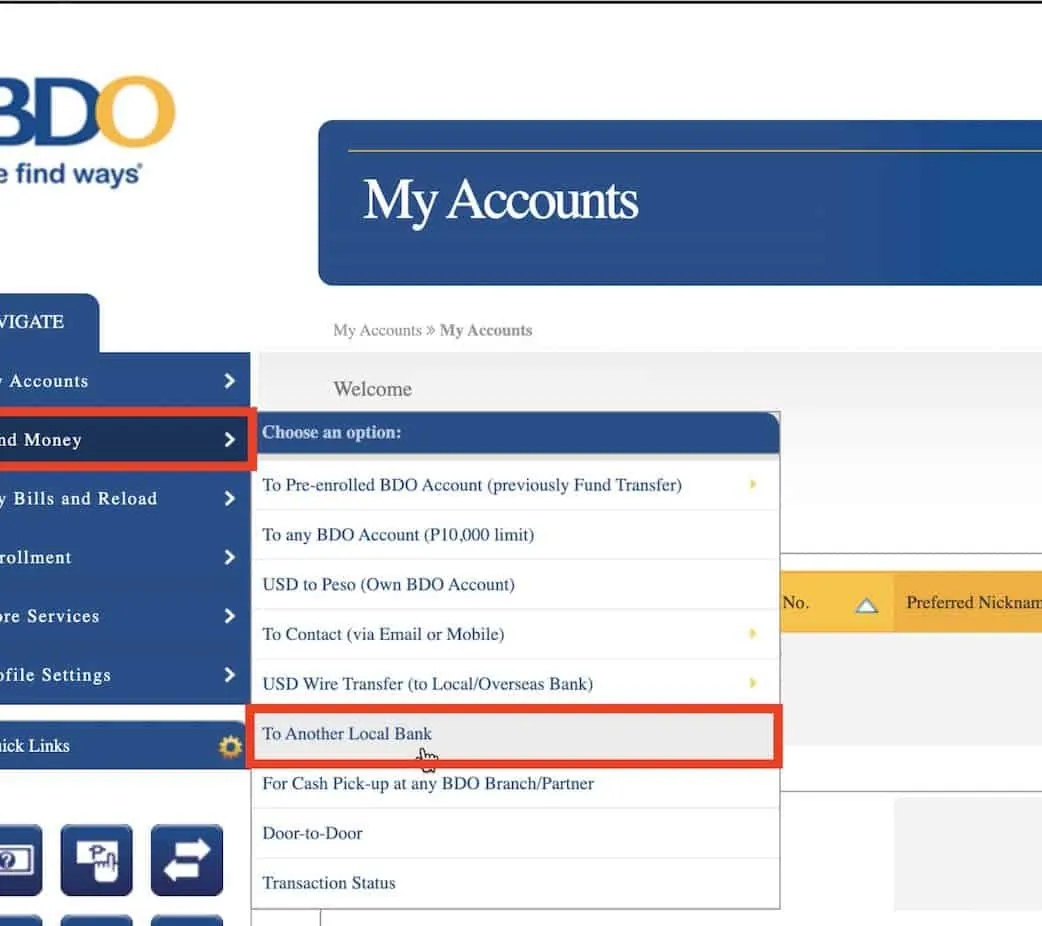Click the peso hand-tap payment quick link icon
The image size is (1042, 926).
pos(96,859)
